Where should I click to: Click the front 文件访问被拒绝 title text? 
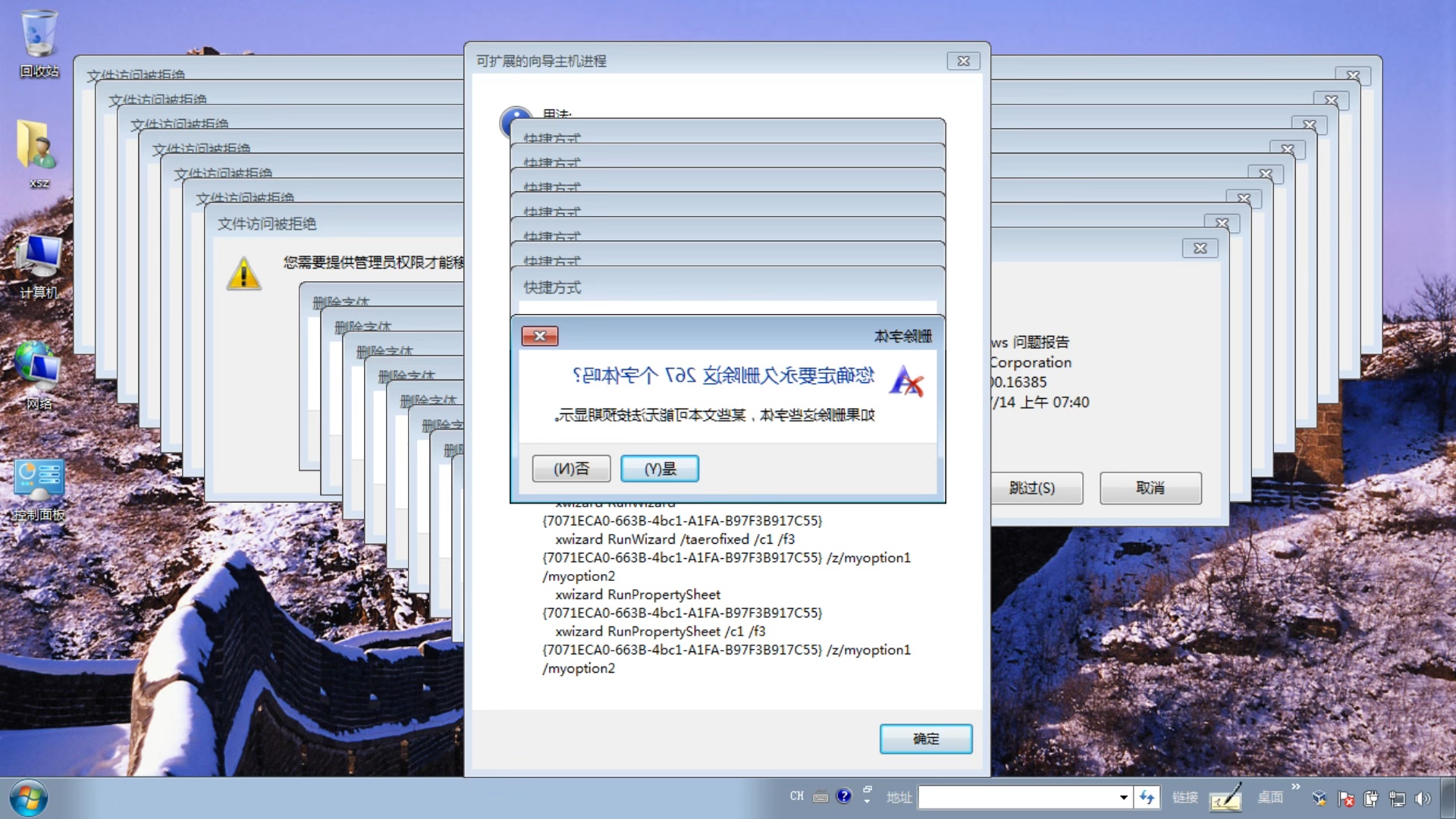point(267,224)
